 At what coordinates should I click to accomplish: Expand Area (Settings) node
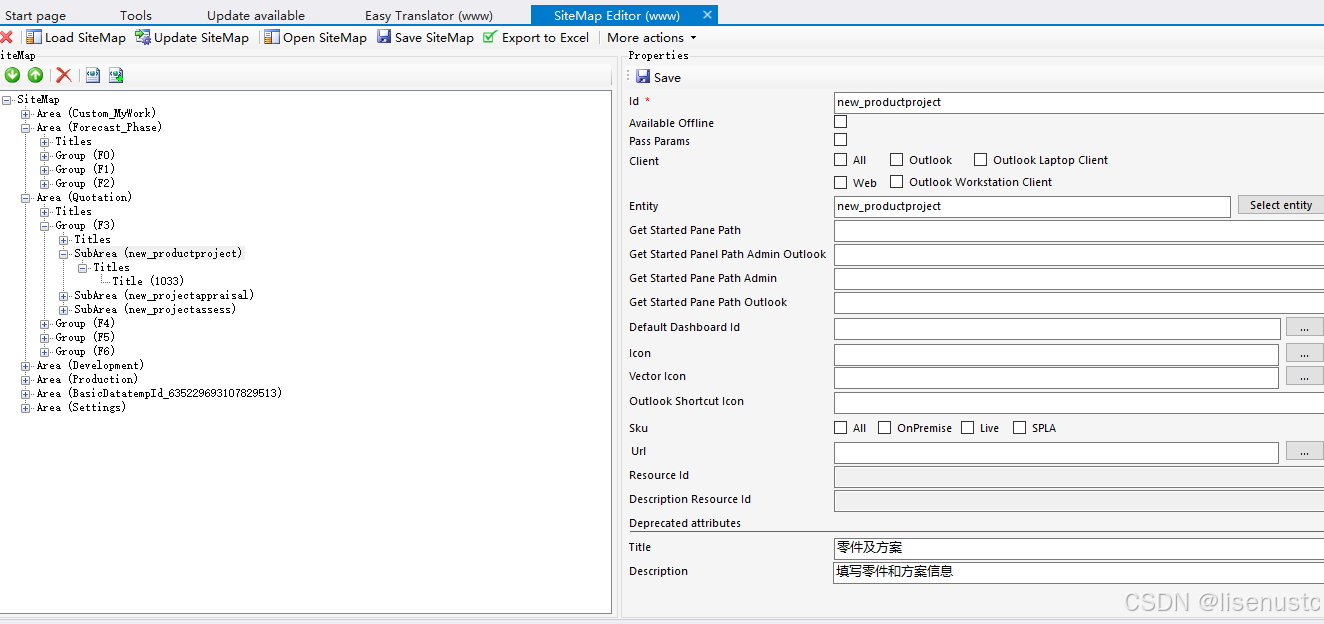(x=26, y=408)
